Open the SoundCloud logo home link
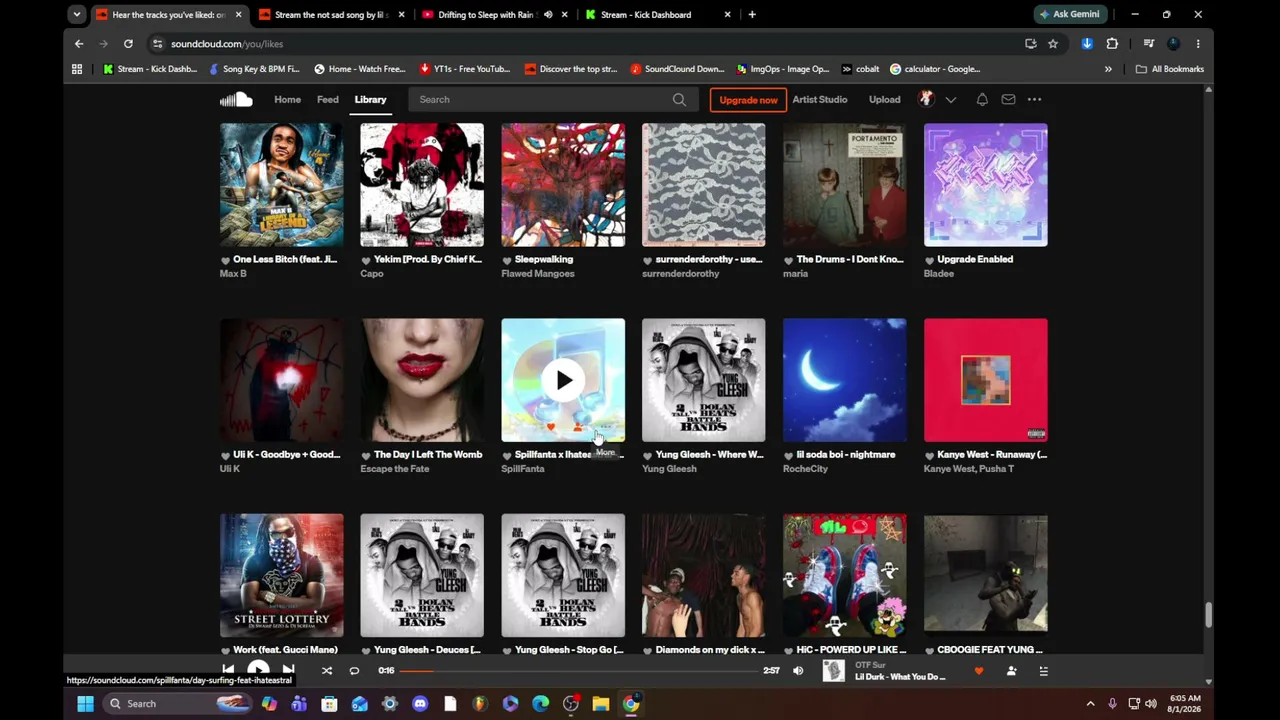 (236, 99)
